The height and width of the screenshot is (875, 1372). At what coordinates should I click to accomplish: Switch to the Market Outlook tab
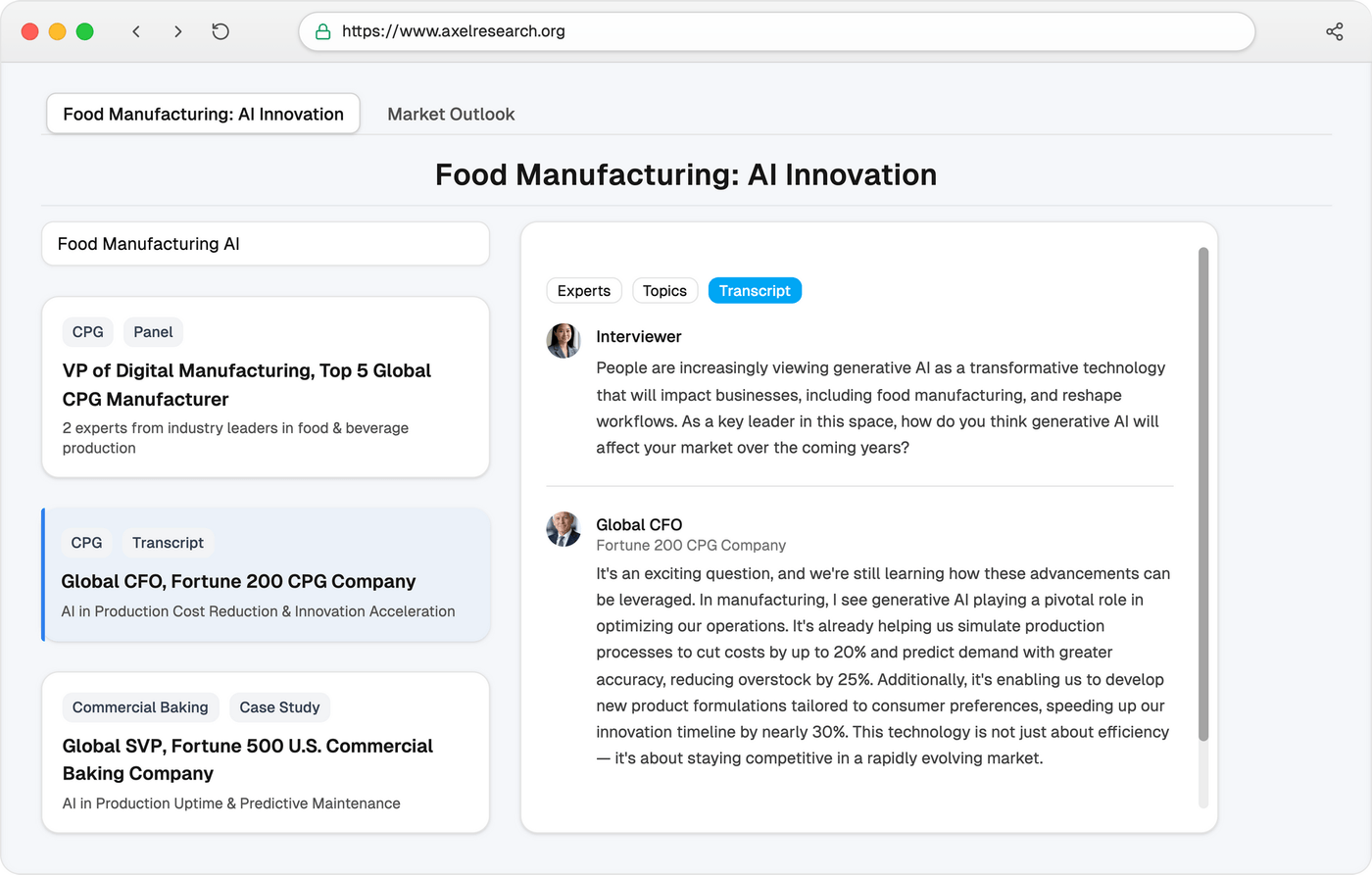click(x=451, y=114)
